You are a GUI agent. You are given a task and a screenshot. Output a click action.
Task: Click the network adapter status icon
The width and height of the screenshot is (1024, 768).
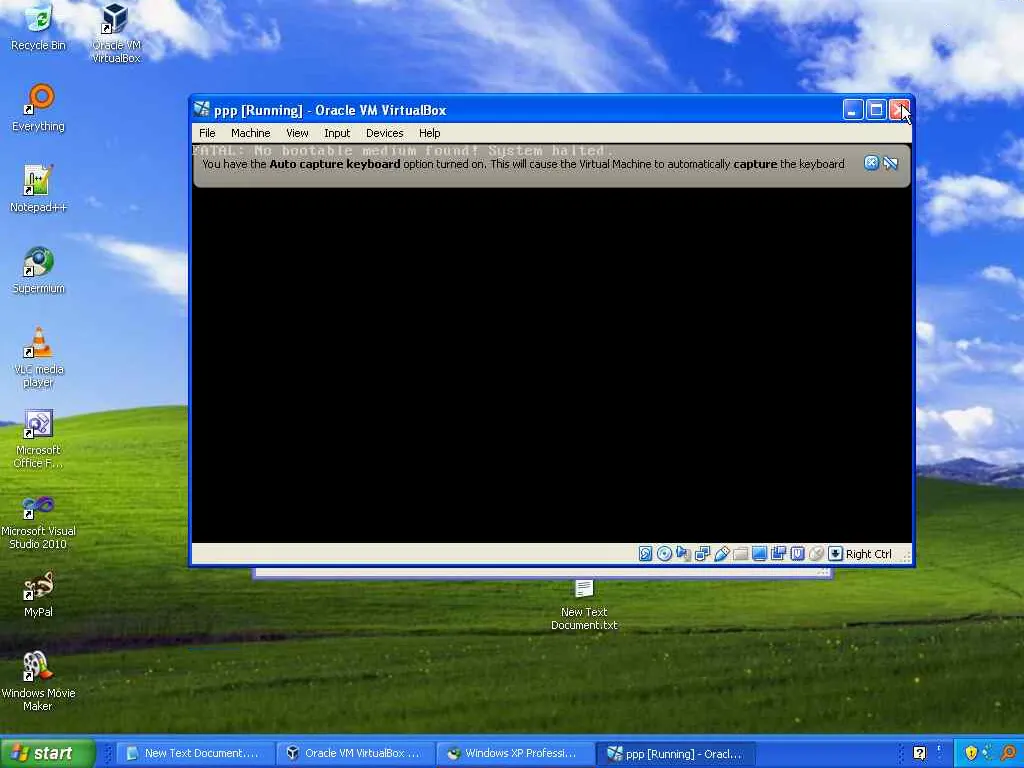(x=703, y=554)
